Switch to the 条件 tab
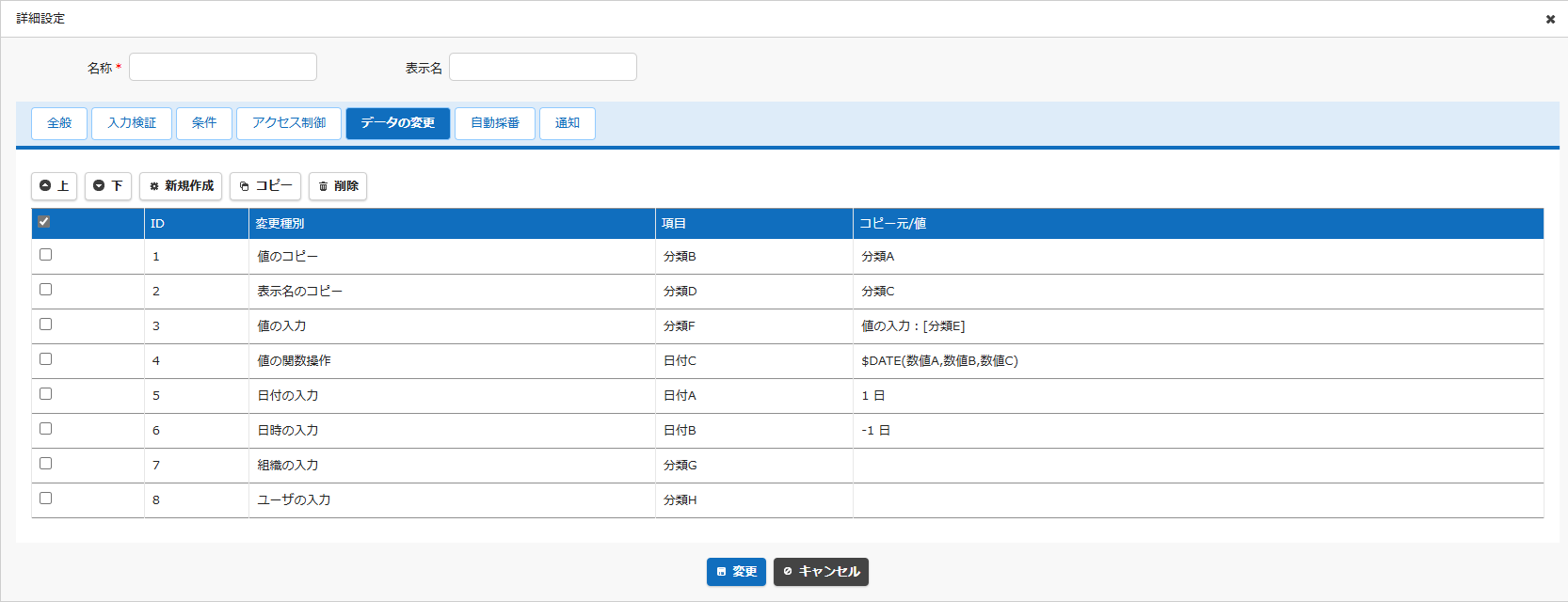 (x=204, y=123)
